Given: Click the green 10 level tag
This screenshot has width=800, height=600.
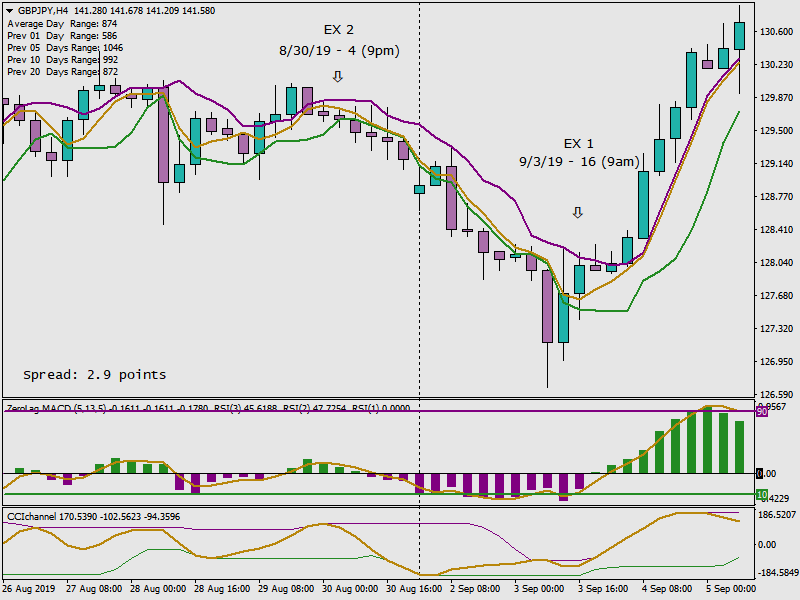Looking at the screenshot, I should click(x=762, y=494).
